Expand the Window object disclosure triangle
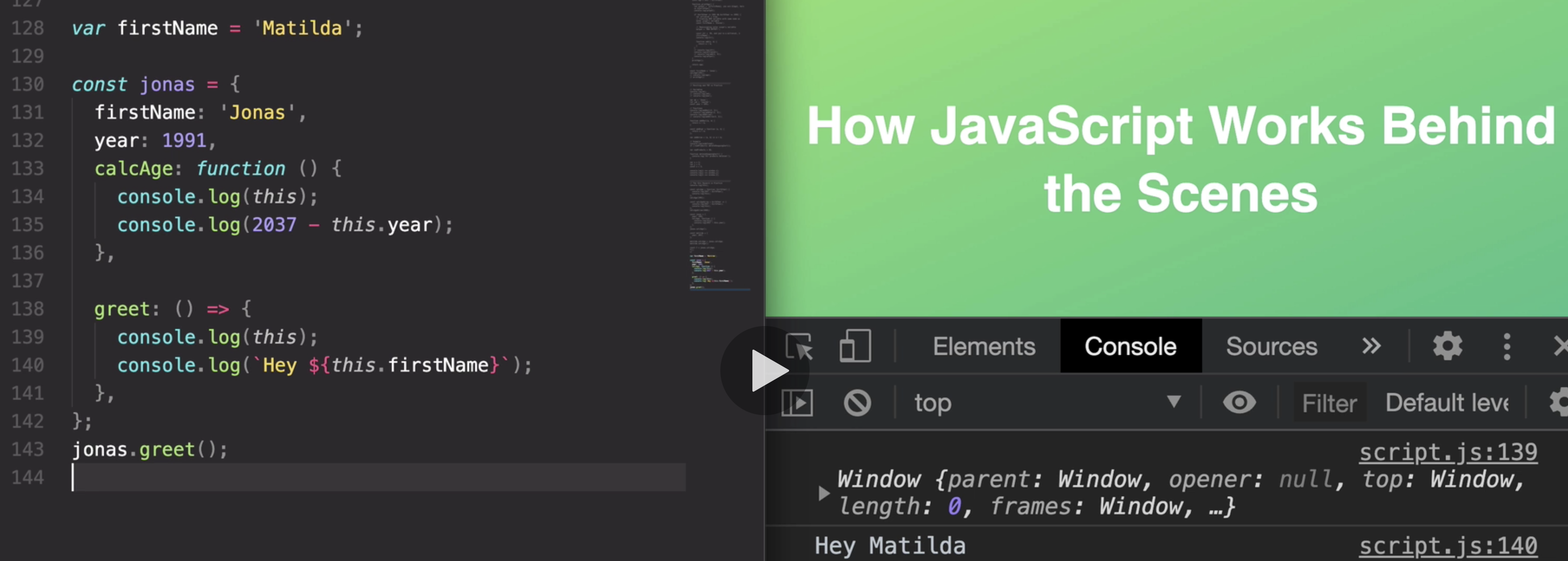This screenshot has width=1568, height=561. [824, 493]
